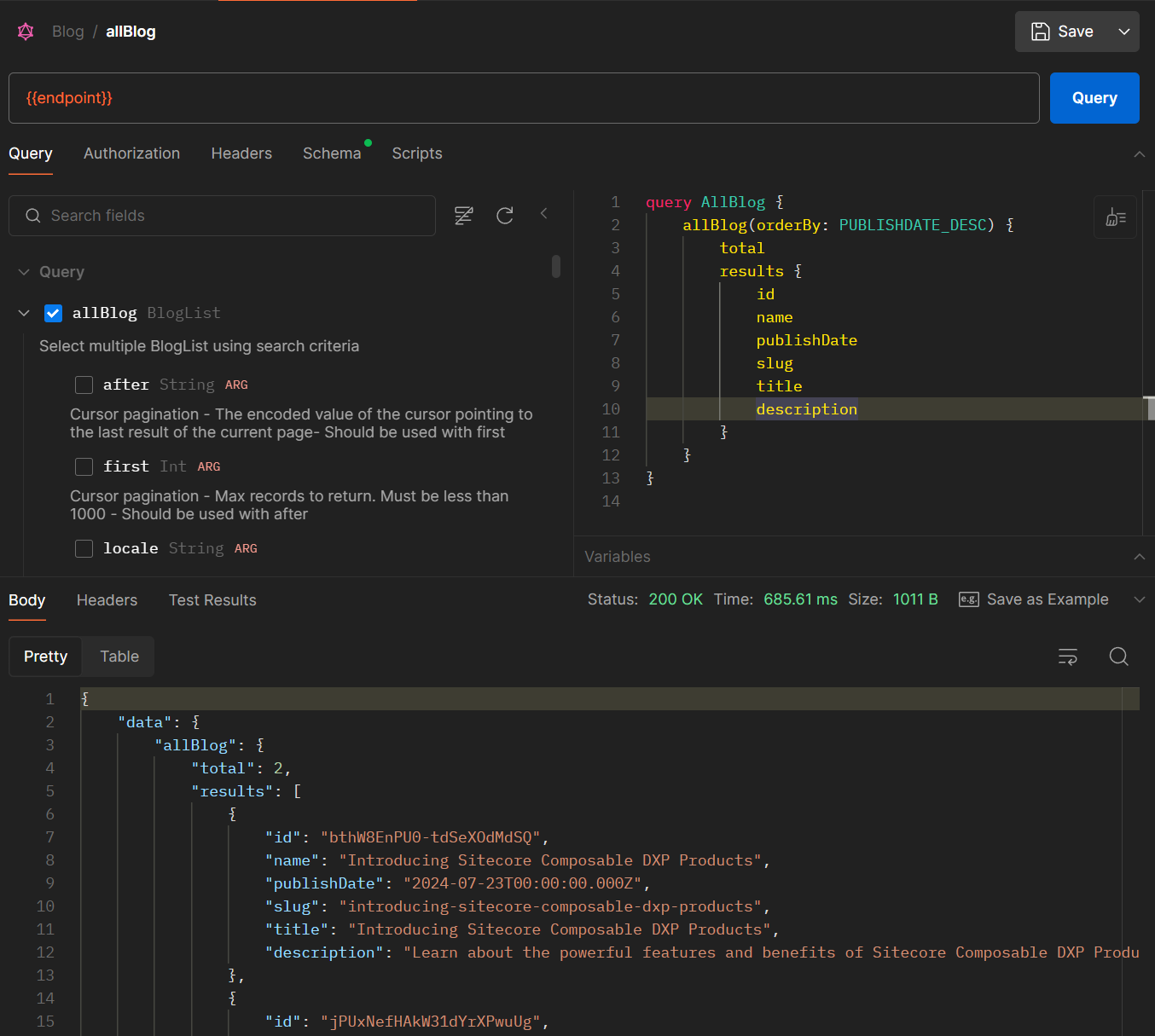Click the {{endpoint}} URL field
This screenshot has height=1036, width=1155.
pos(524,98)
